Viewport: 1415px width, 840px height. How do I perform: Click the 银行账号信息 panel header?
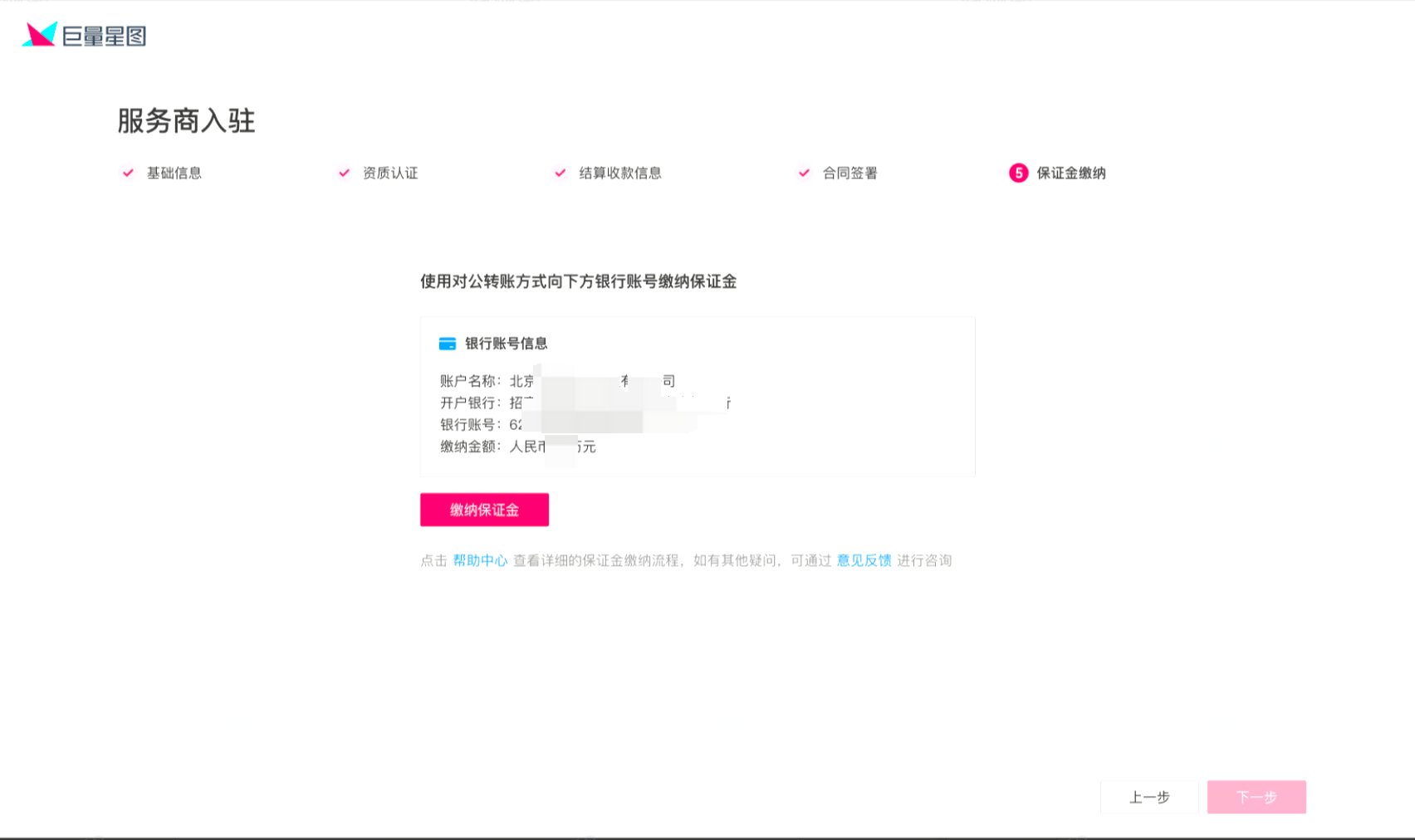click(507, 342)
